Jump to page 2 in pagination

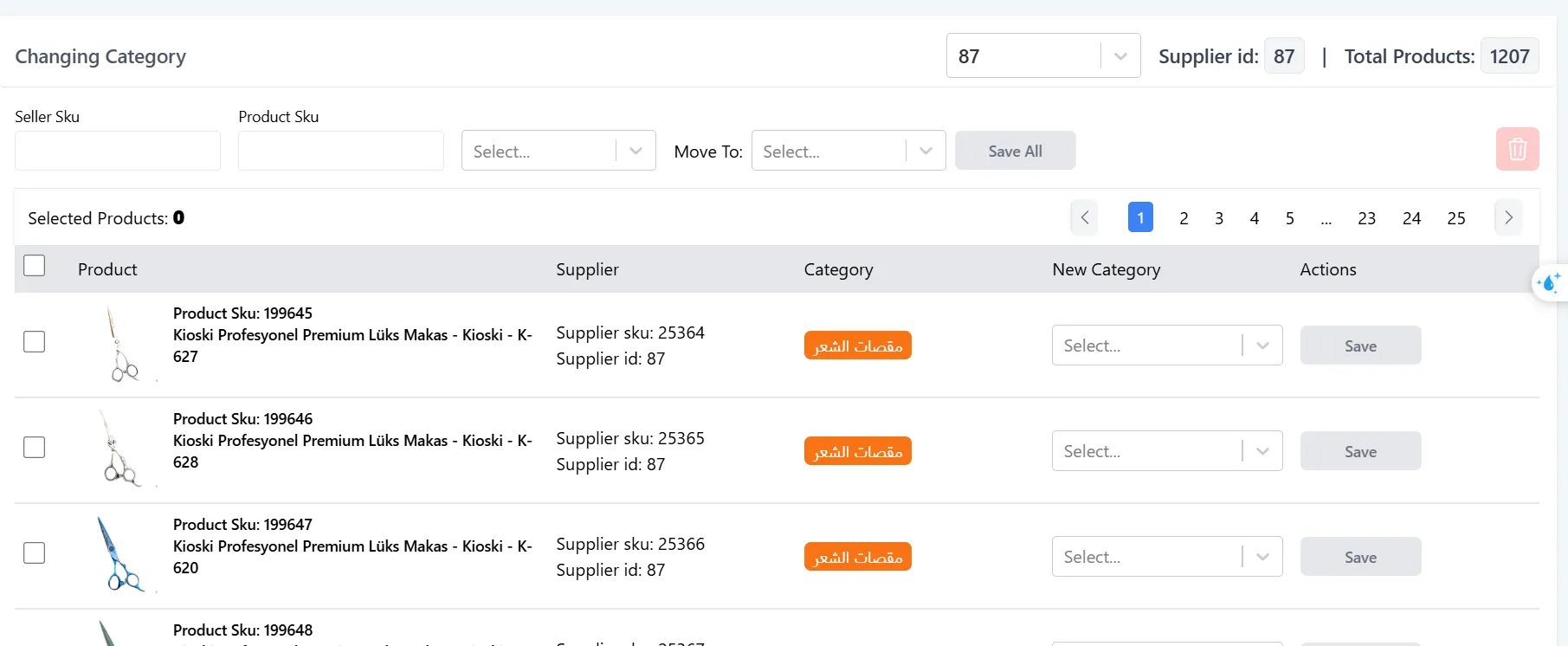tap(1184, 218)
